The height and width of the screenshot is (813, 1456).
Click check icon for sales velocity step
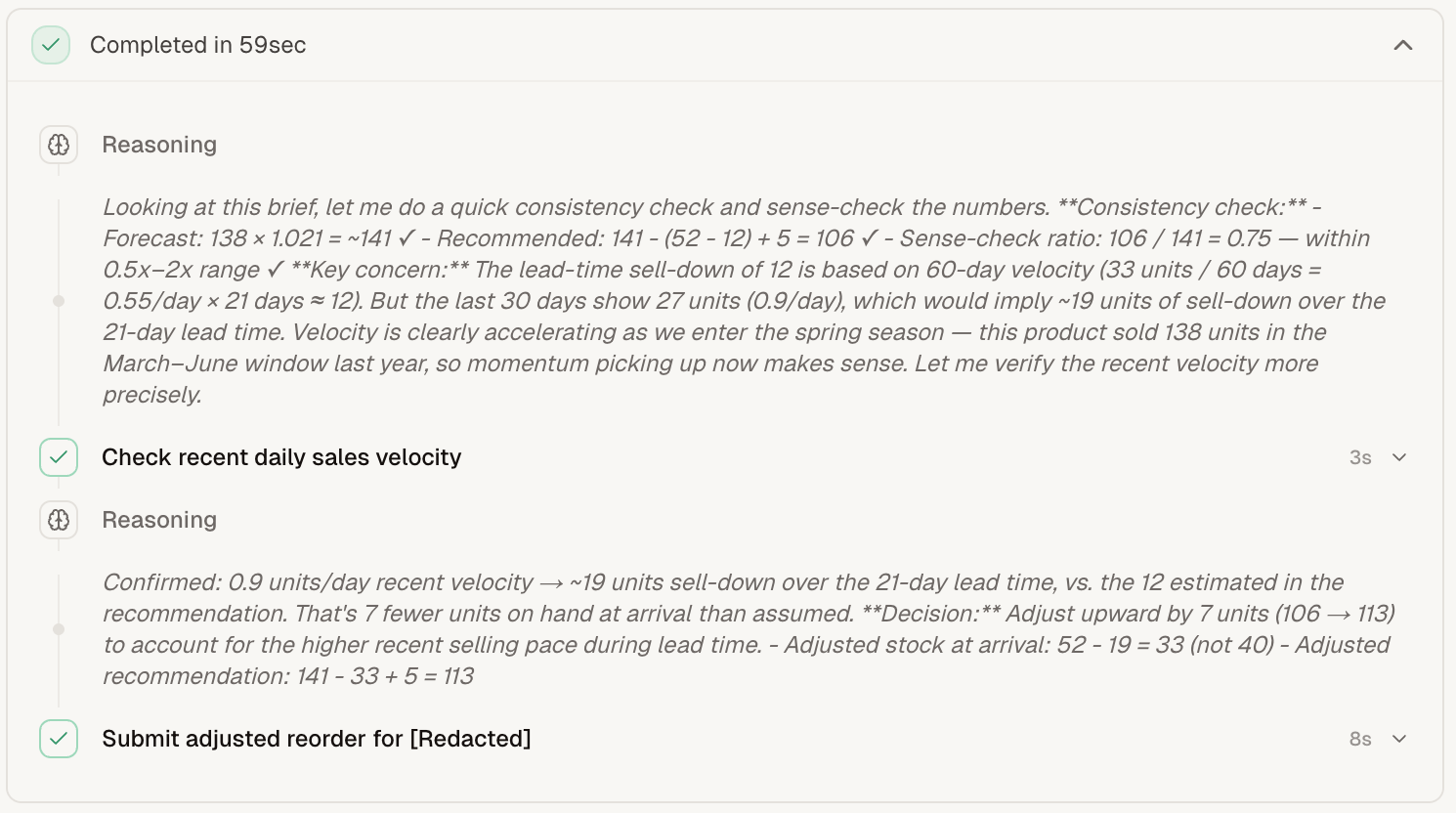tap(59, 457)
